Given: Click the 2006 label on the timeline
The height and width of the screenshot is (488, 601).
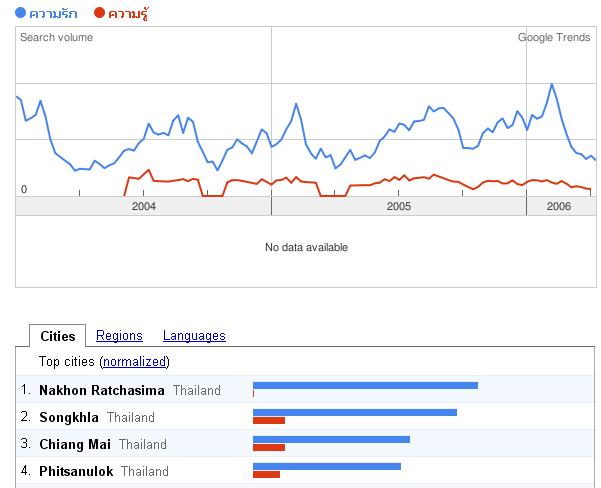Looking at the screenshot, I should [x=559, y=206].
